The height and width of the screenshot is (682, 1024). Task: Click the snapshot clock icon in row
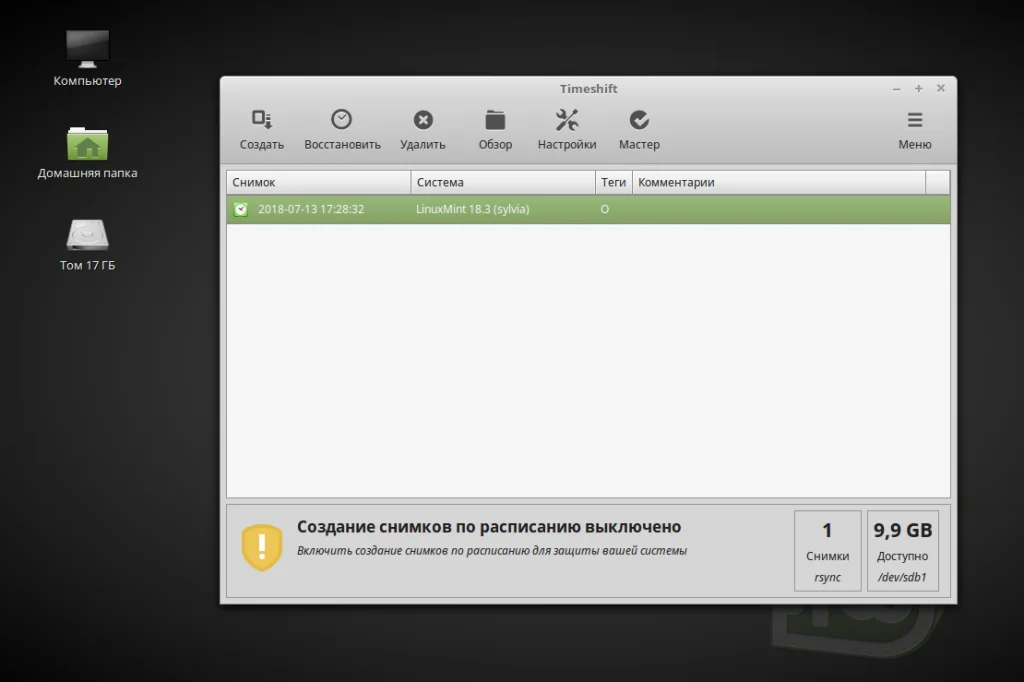(x=241, y=209)
